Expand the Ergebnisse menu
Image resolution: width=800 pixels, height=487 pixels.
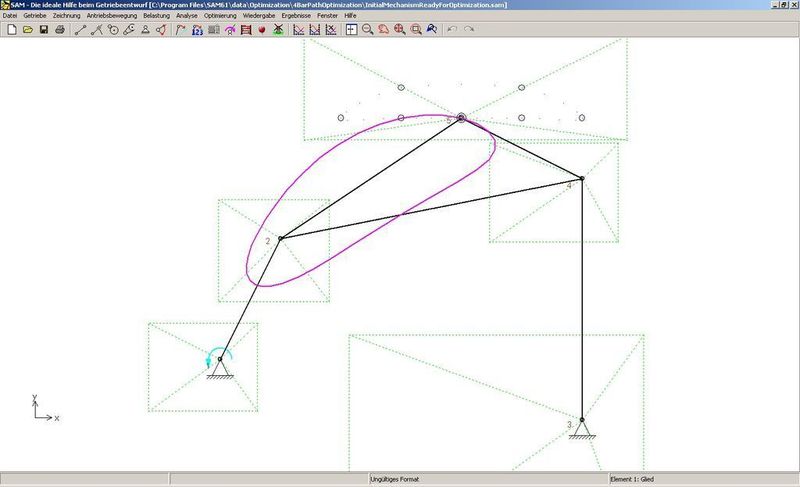298,17
